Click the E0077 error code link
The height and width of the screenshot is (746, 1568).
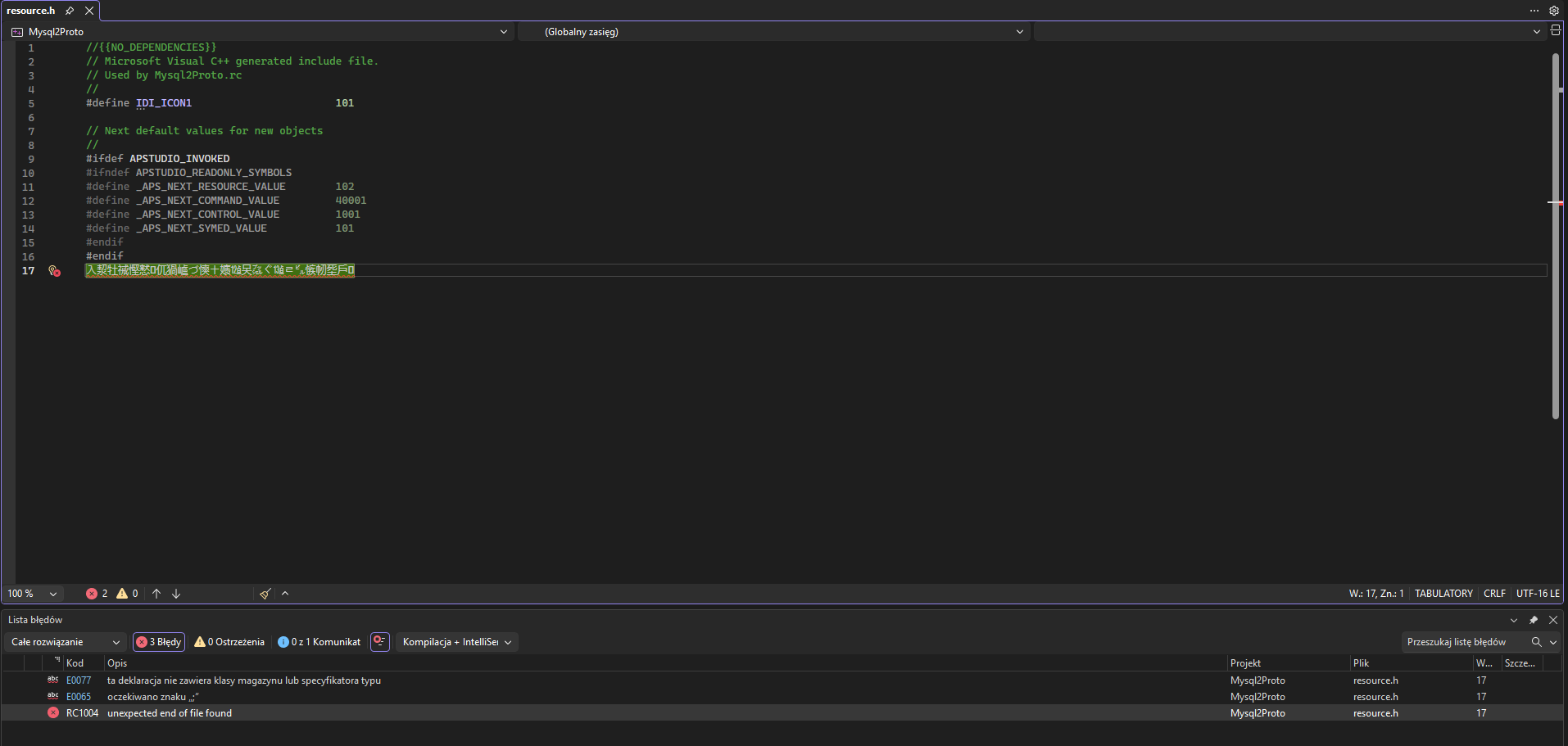[79, 680]
